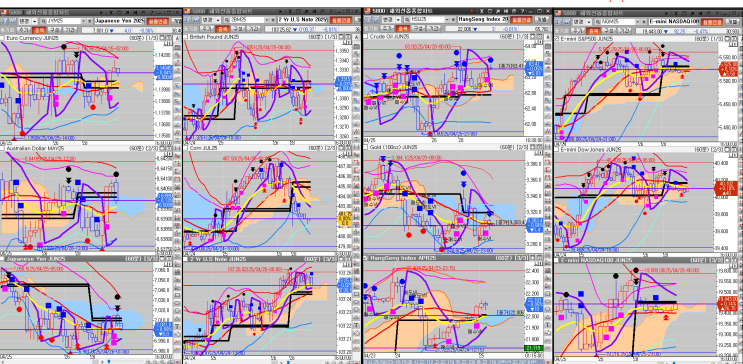Viewport: 743px width, 364px height.
Task: Click 개별 button in E-mini NASDAQ100 window
Action: tap(733, 22)
